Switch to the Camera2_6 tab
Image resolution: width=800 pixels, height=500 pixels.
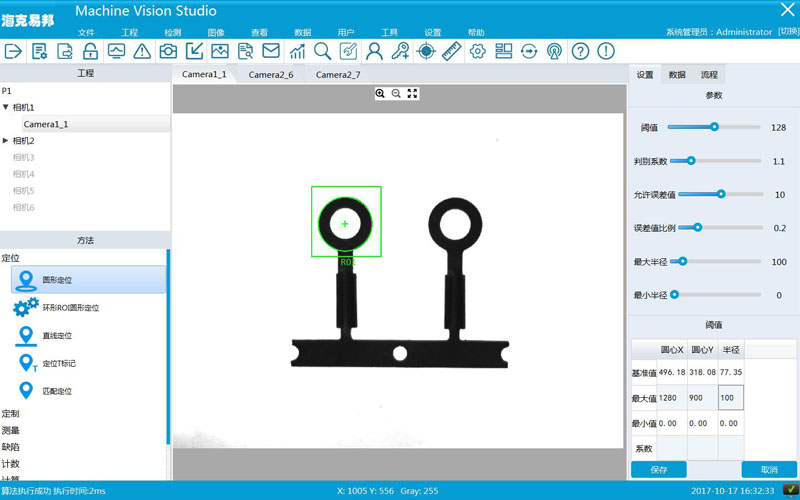click(271, 75)
